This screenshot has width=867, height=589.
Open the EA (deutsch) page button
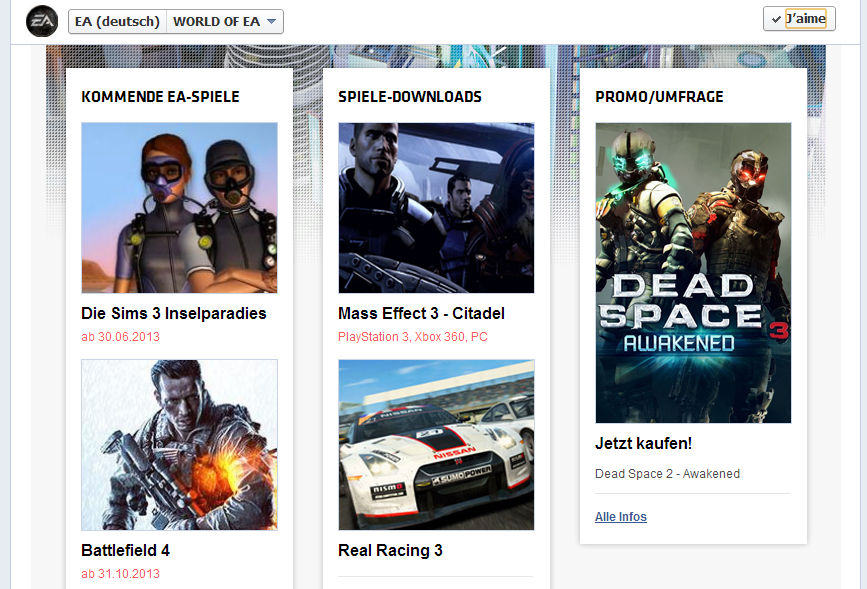point(117,22)
